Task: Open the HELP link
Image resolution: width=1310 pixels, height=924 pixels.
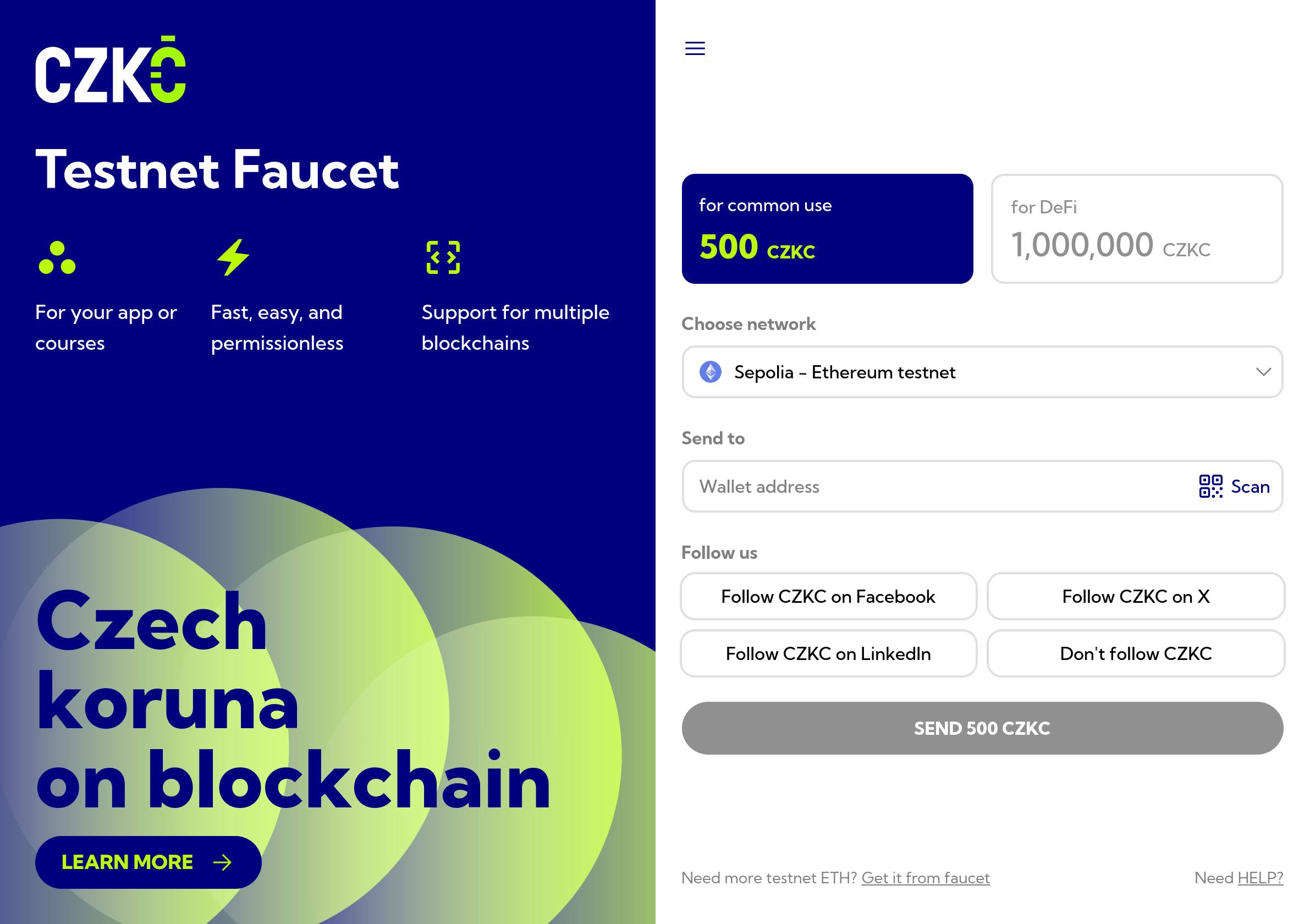Action: point(1260,878)
